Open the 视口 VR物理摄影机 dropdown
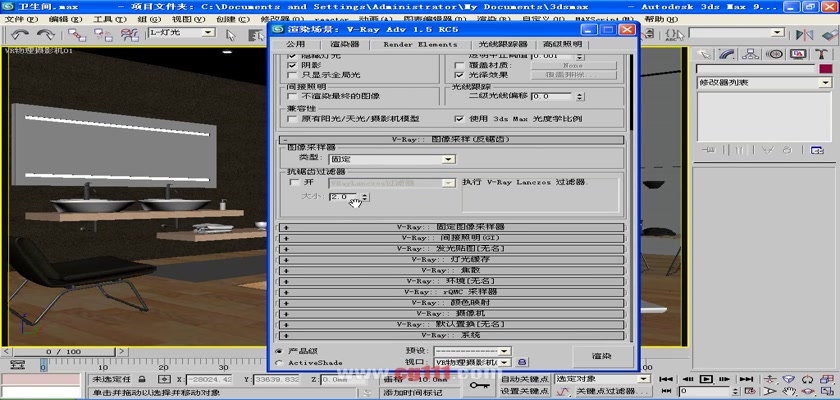840x400 pixels. [471, 363]
